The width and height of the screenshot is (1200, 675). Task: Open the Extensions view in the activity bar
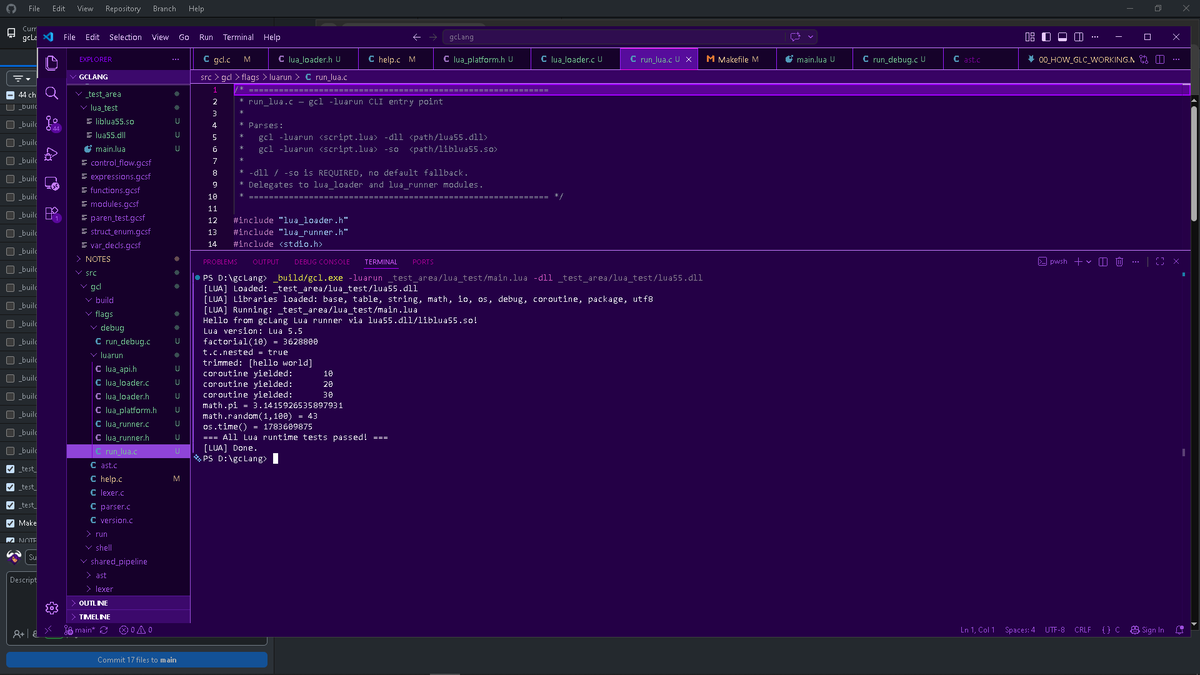tap(52, 214)
